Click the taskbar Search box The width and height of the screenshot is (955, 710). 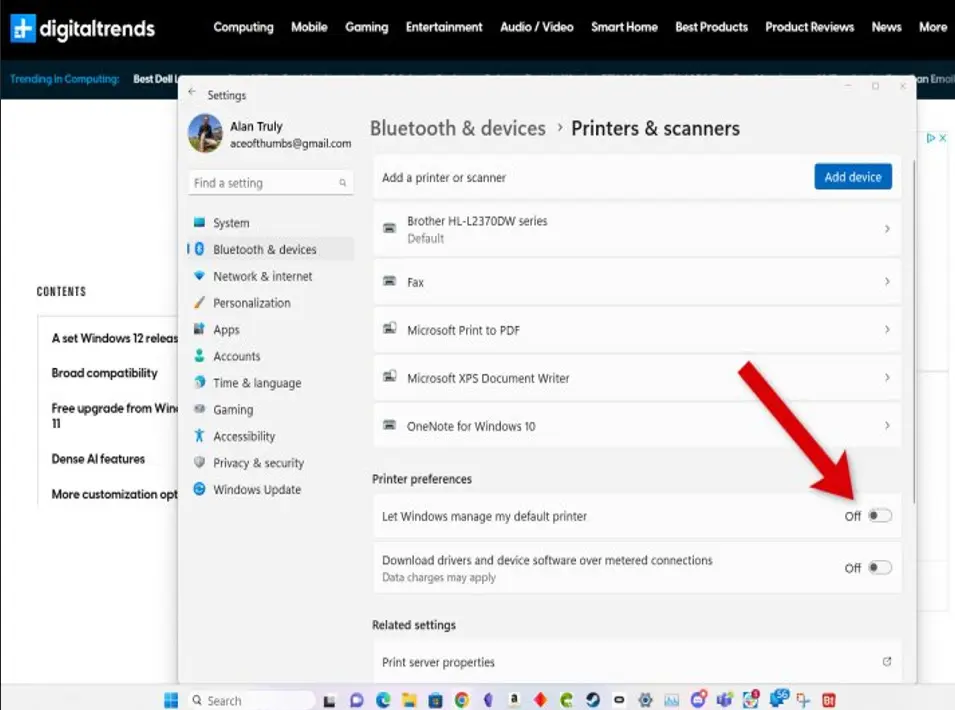[251, 700]
